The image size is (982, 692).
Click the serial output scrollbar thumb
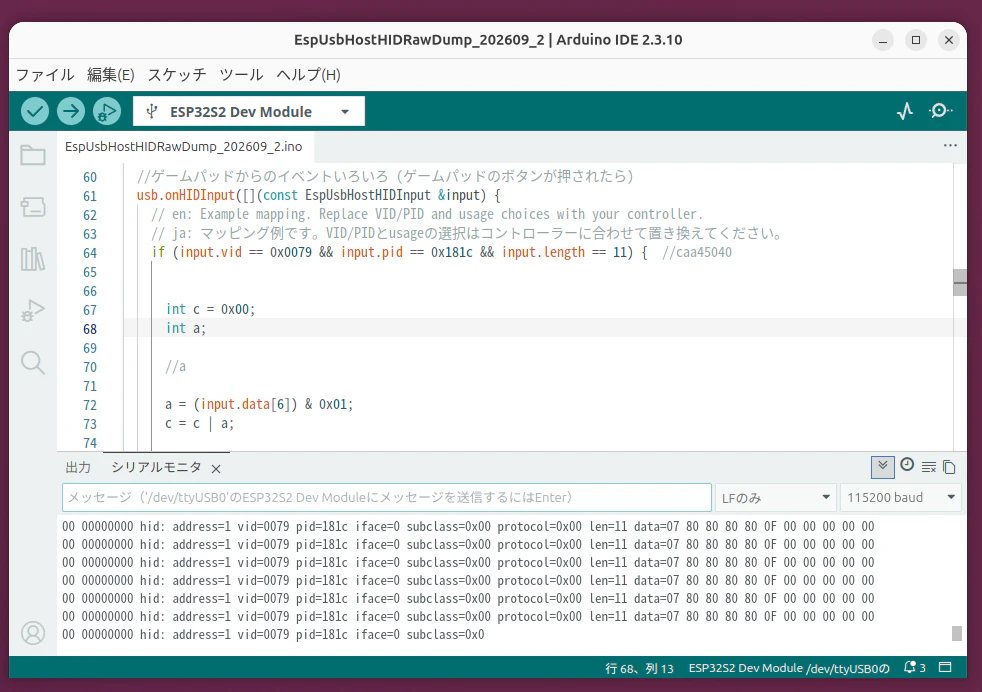click(956, 633)
